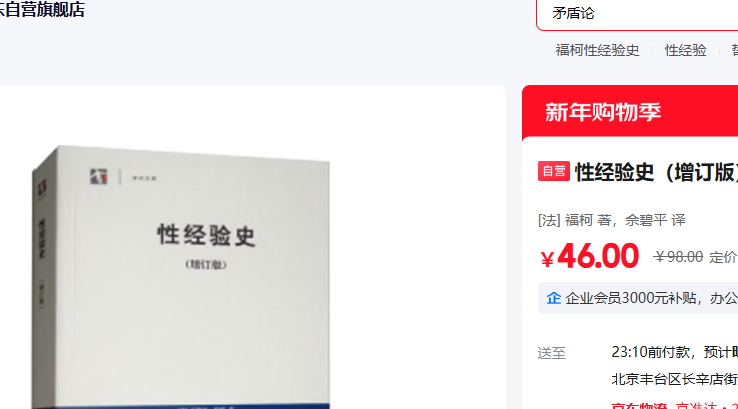Click the red 自营 badge icon

[x=554, y=171]
